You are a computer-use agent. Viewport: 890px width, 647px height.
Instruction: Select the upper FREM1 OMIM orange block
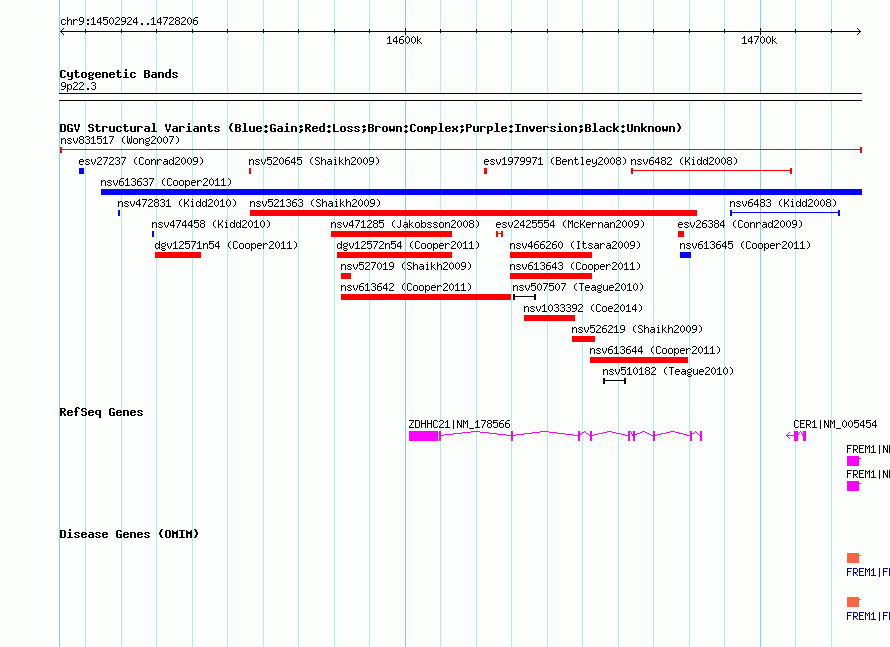pyautogui.click(x=853, y=558)
